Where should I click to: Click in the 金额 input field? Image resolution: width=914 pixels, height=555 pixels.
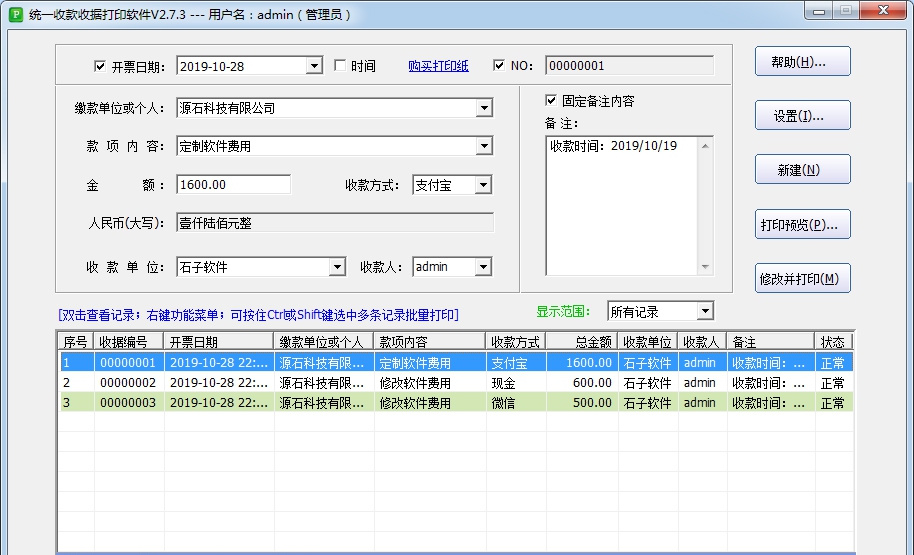point(233,185)
